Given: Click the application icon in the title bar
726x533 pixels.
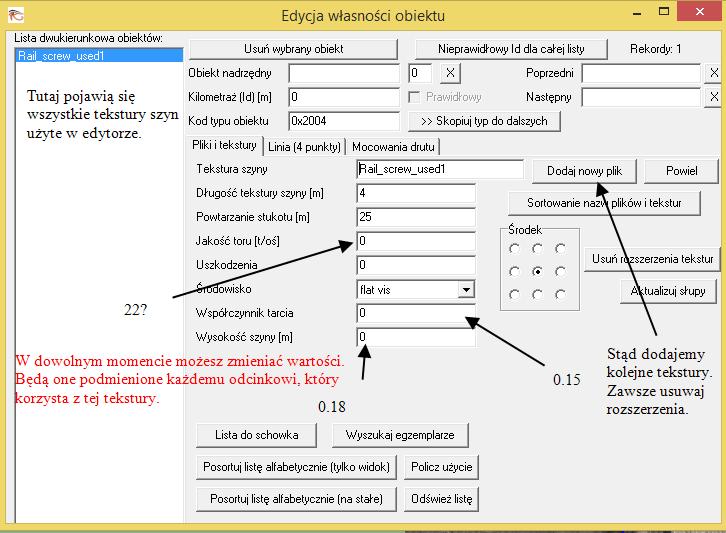Looking at the screenshot, I should click(15, 15).
